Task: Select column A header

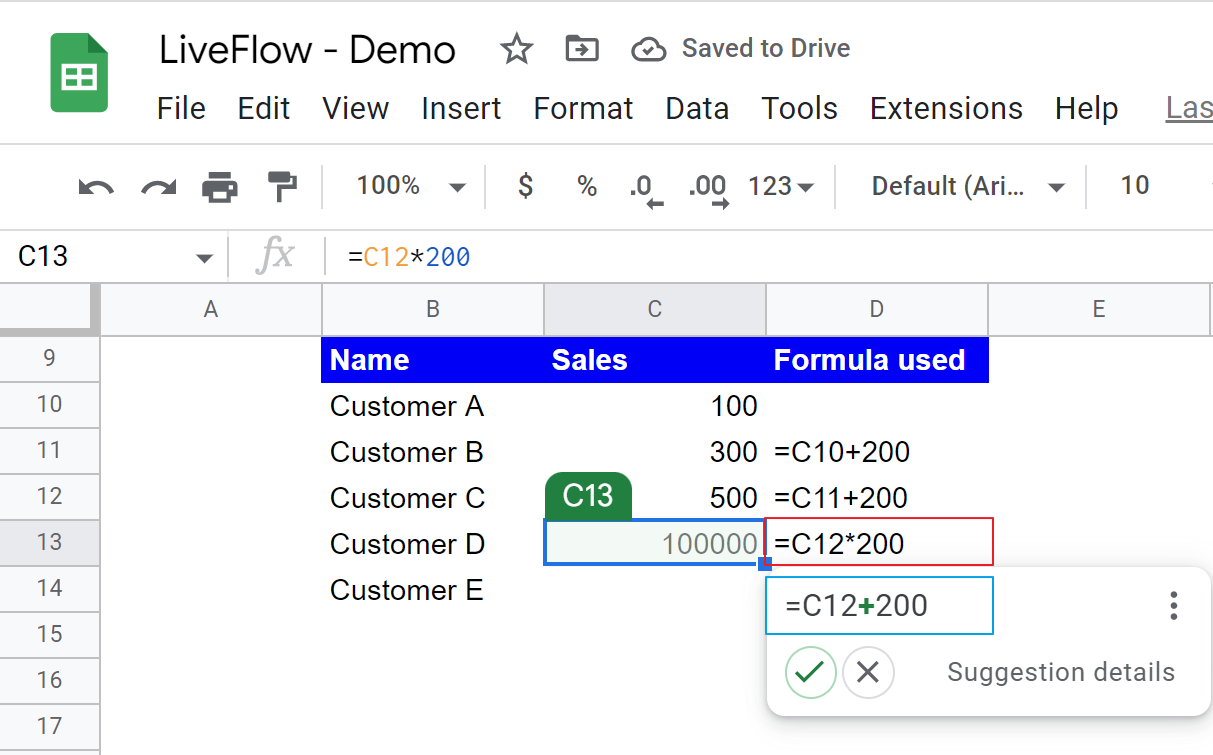Action: (211, 310)
